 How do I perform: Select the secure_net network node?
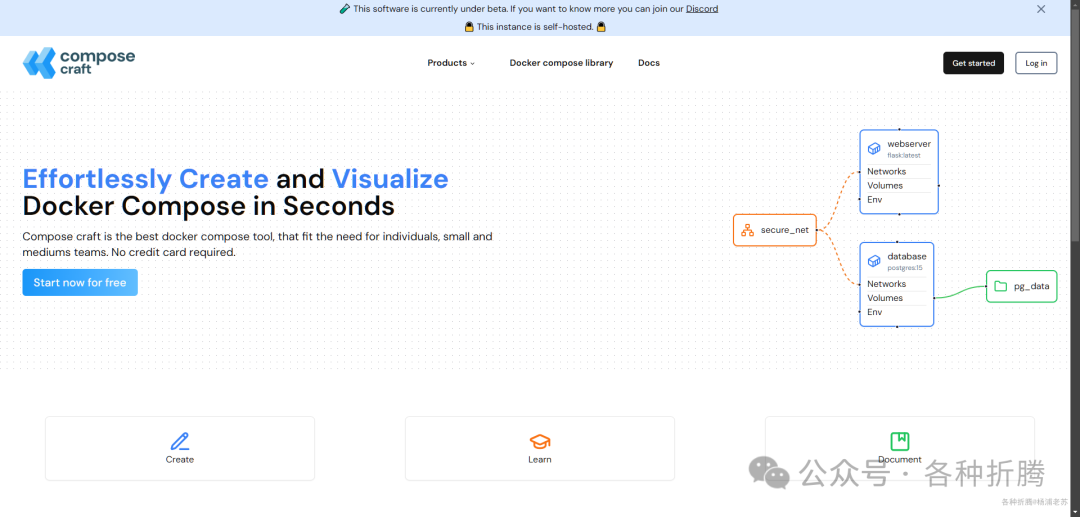pos(775,230)
